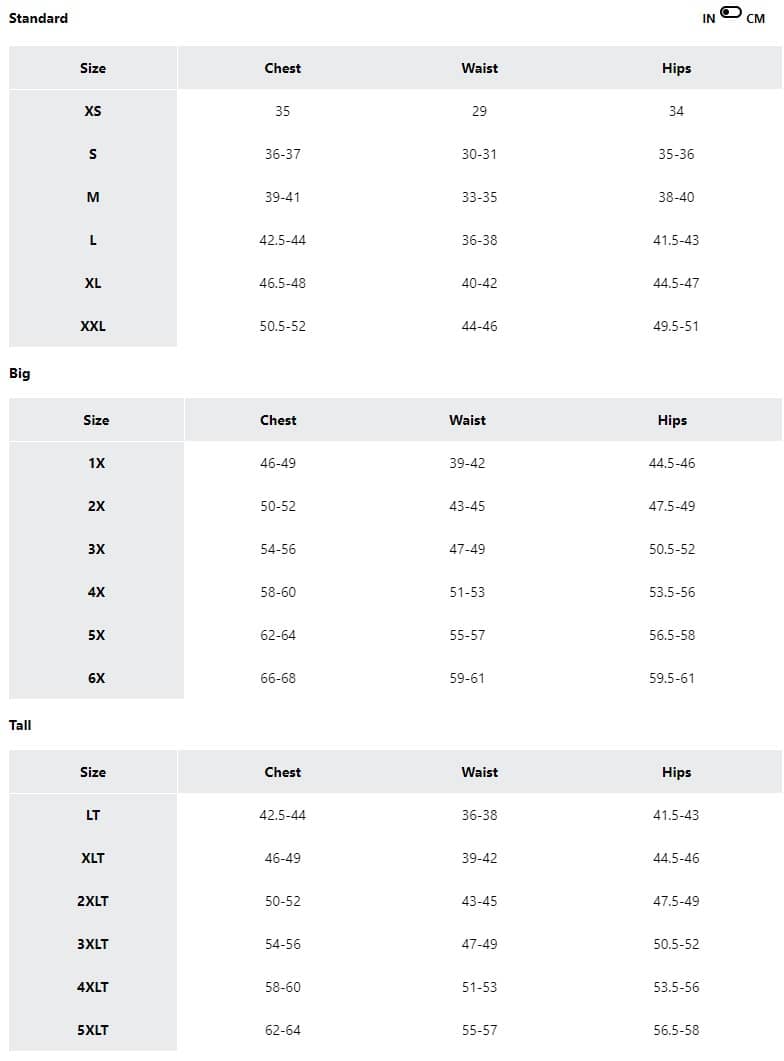The image size is (784, 1061).
Task: Click hips value 44.5-47 for size XL
Action: (676, 283)
